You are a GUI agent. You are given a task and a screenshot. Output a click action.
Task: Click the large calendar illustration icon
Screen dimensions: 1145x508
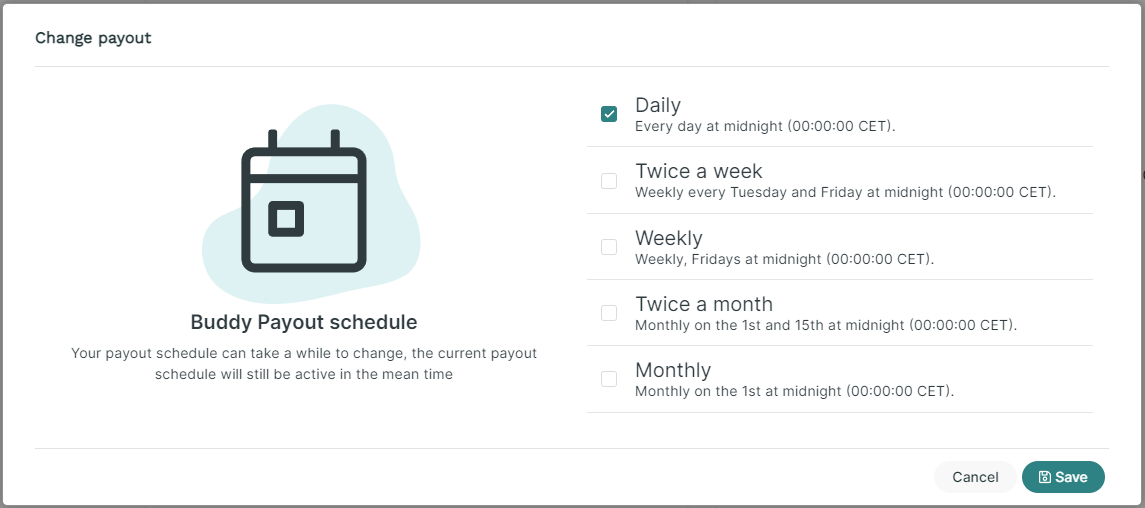[x=304, y=201]
